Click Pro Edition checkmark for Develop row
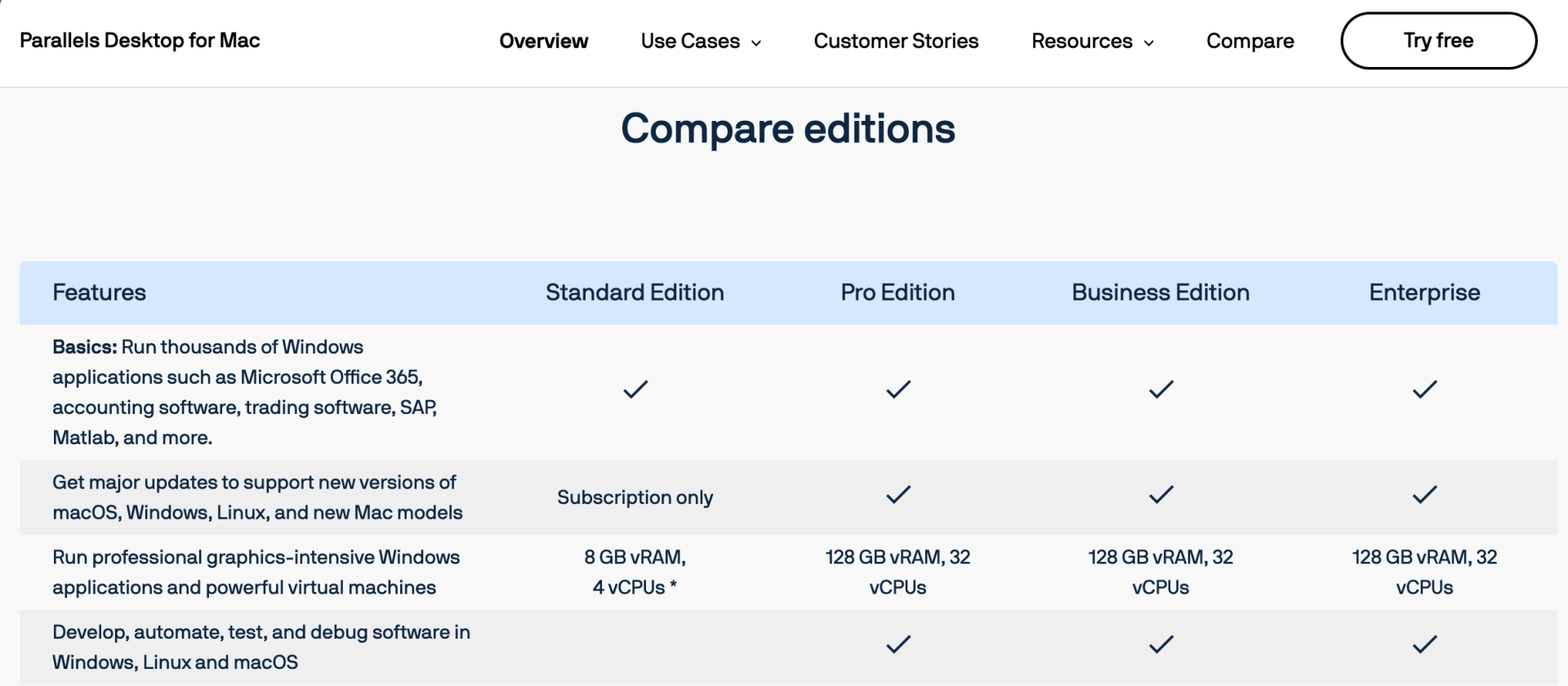Screen dimensions: 1568x686 pyautogui.click(x=898, y=645)
